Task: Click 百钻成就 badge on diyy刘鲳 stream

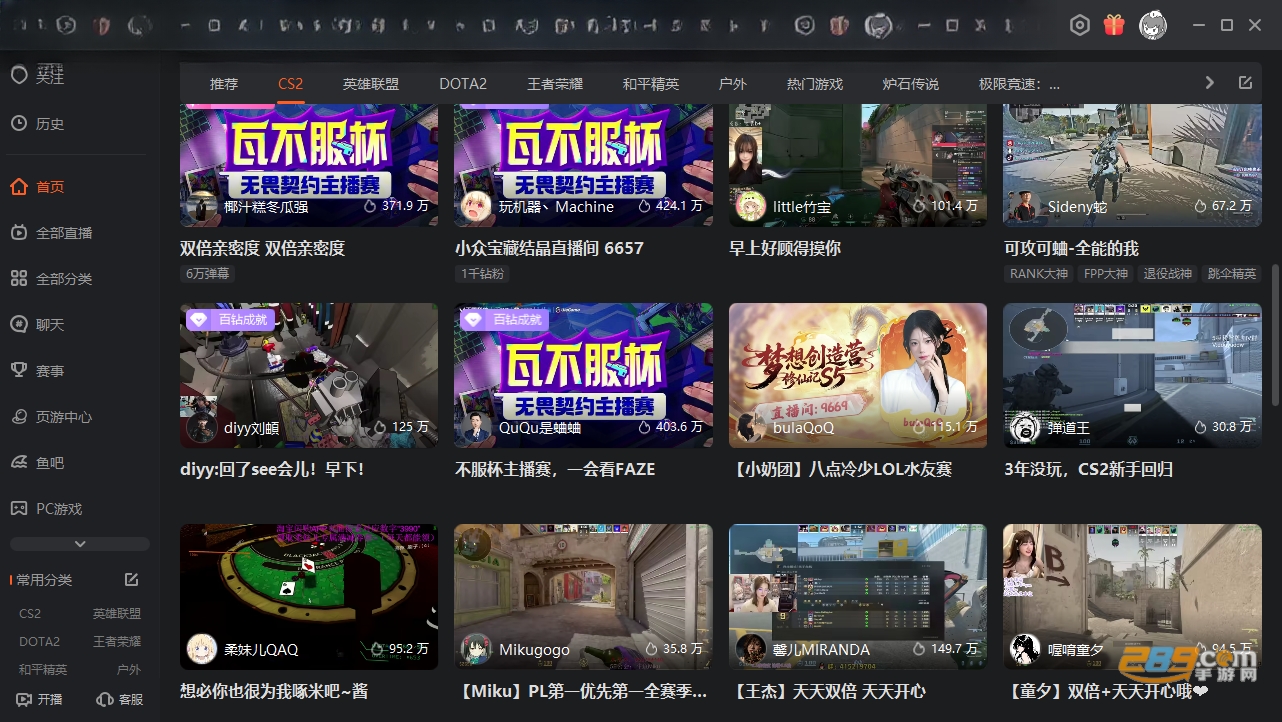Action: pyautogui.click(x=228, y=319)
